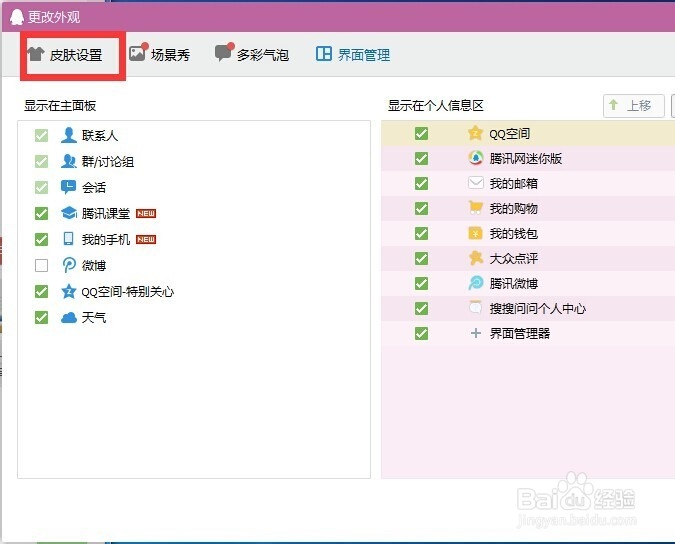The image size is (675, 544).
Task: Click the 上移 move-up button
Action: click(x=634, y=105)
